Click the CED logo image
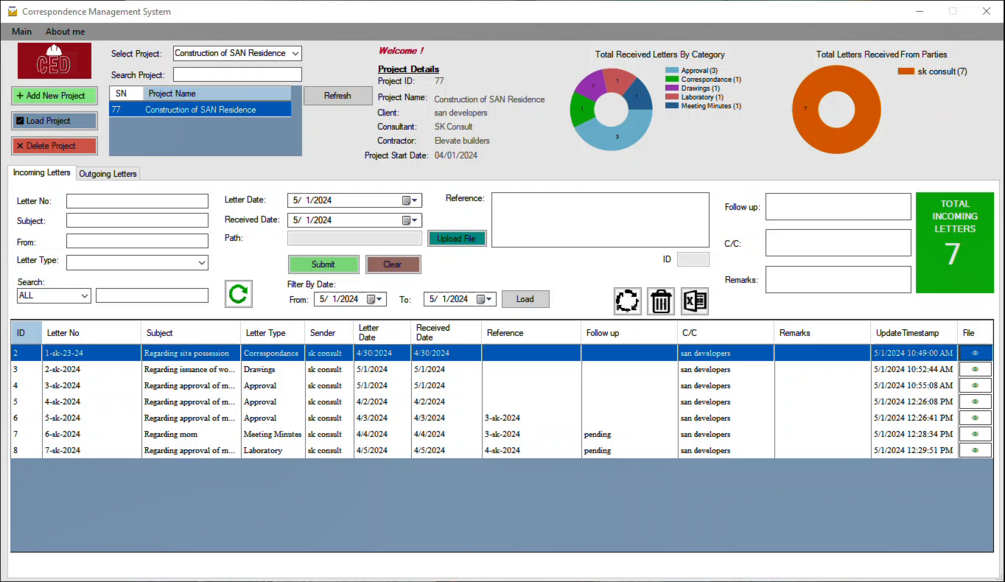The width and height of the screenshot is (1005, 582). (52, 60)
